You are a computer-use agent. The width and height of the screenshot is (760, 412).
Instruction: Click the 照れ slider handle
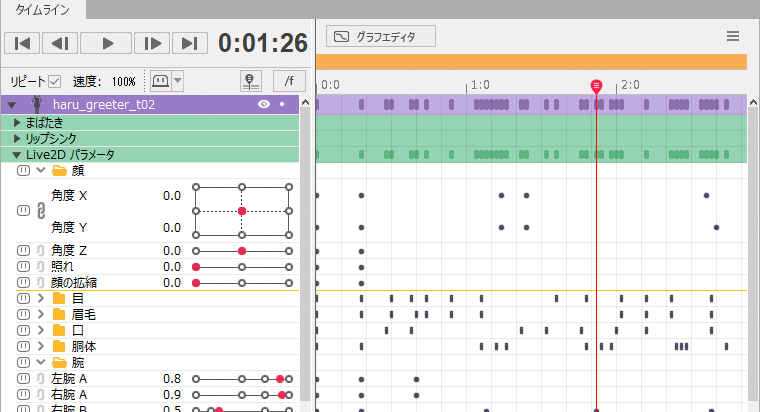(x=196, y=267)
